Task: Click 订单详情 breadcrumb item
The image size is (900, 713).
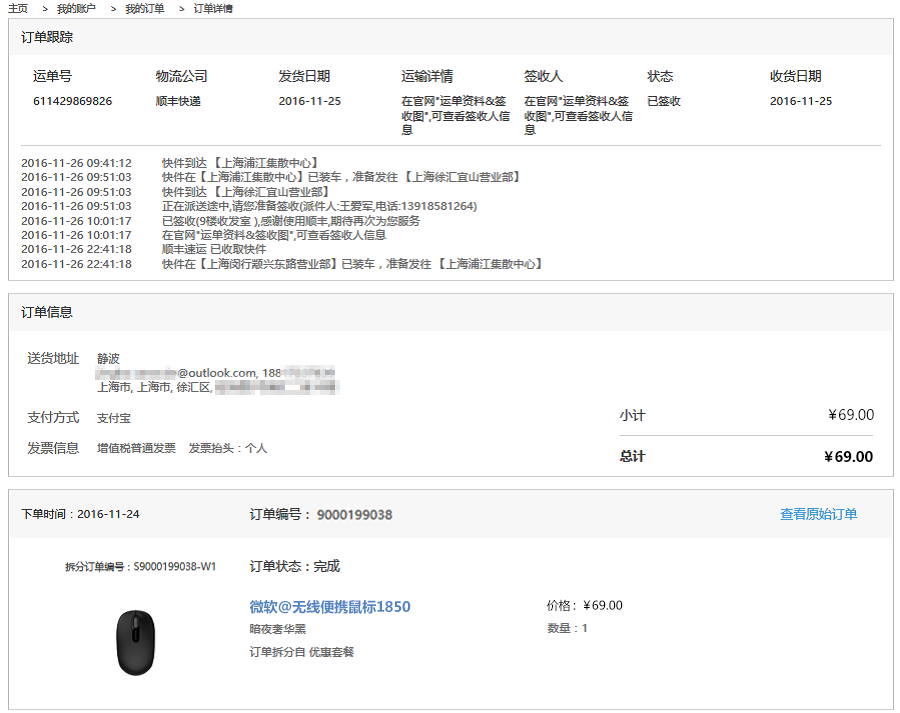Action: click(213, 9)
